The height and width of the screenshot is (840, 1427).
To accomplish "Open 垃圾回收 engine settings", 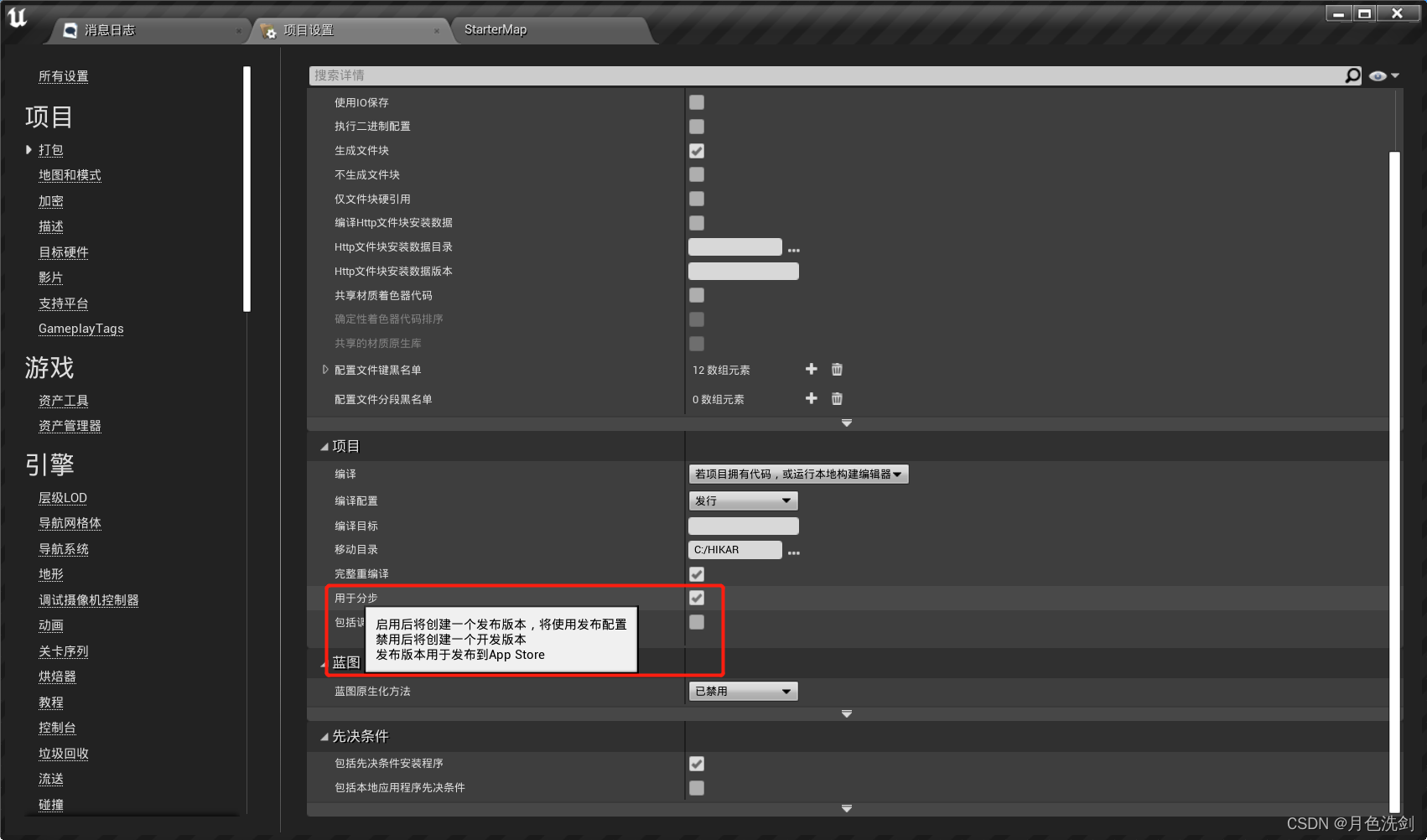I will click(x=64, y=754).
